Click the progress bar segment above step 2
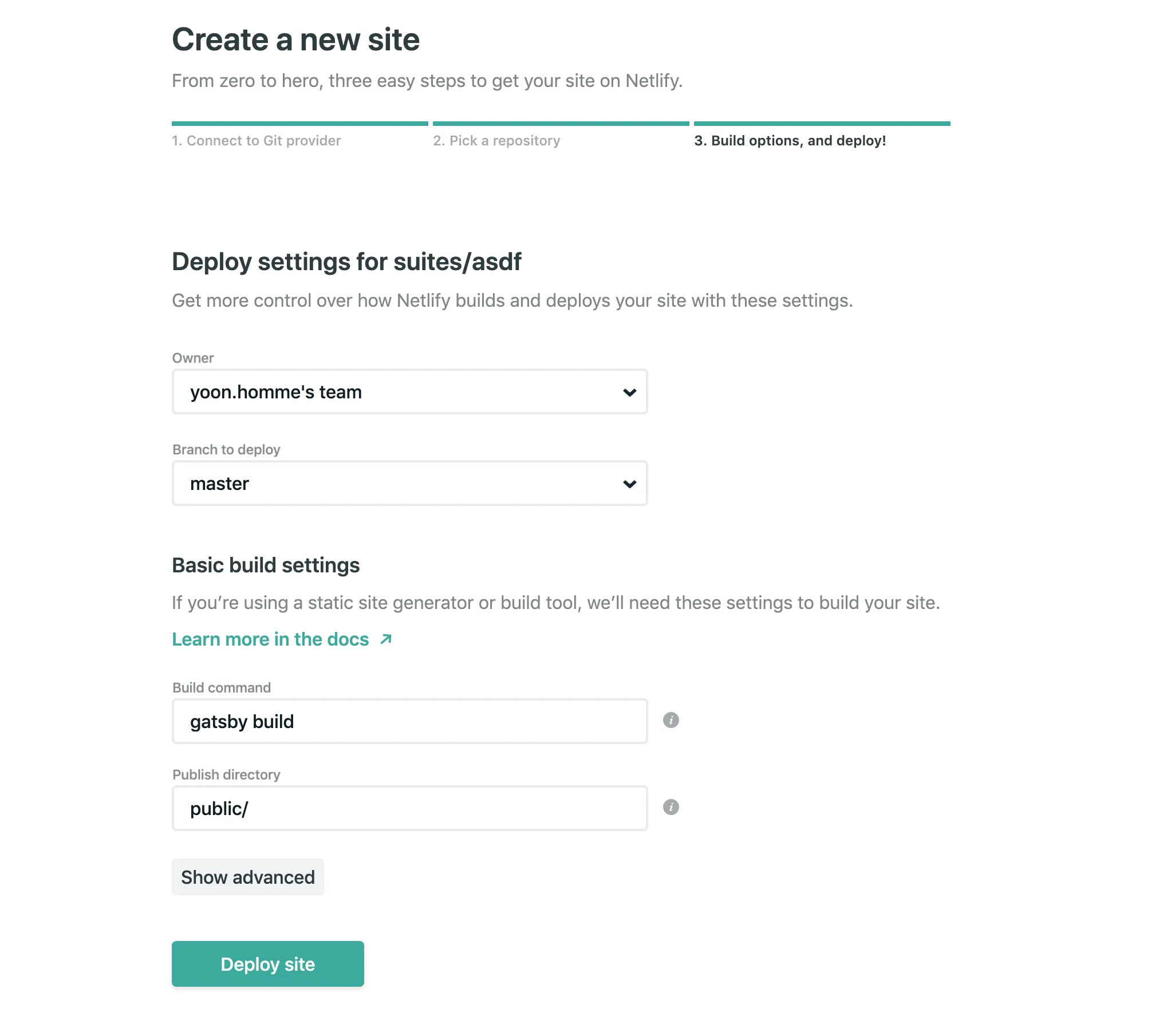The image size is (1175, 1036). [x=561, y=124]
